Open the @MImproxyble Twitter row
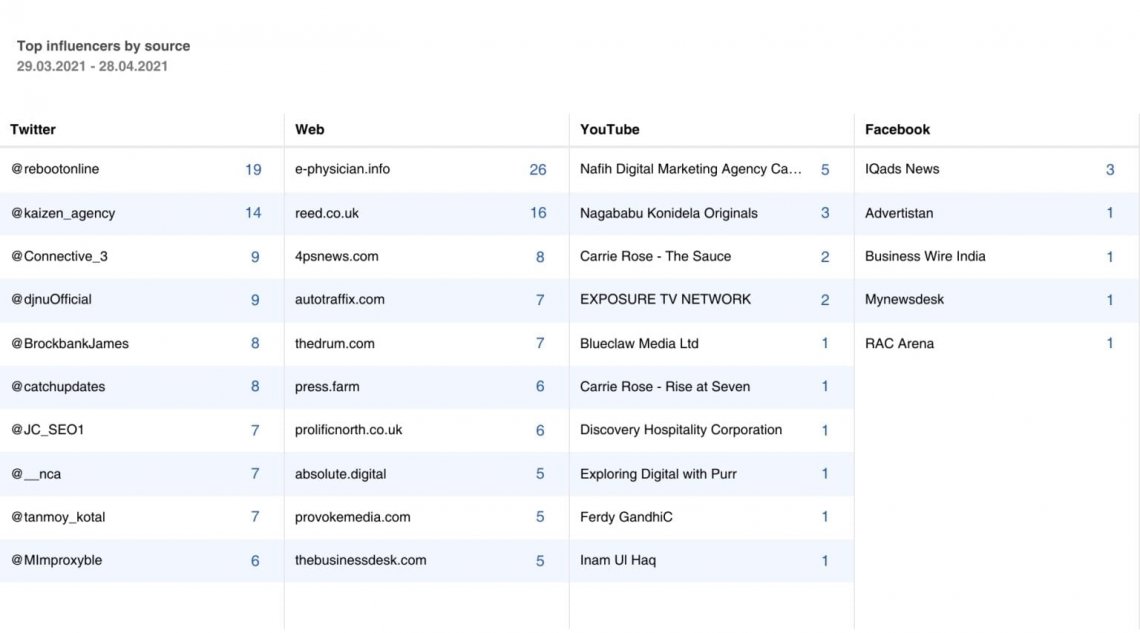 [x=57, y=560]
